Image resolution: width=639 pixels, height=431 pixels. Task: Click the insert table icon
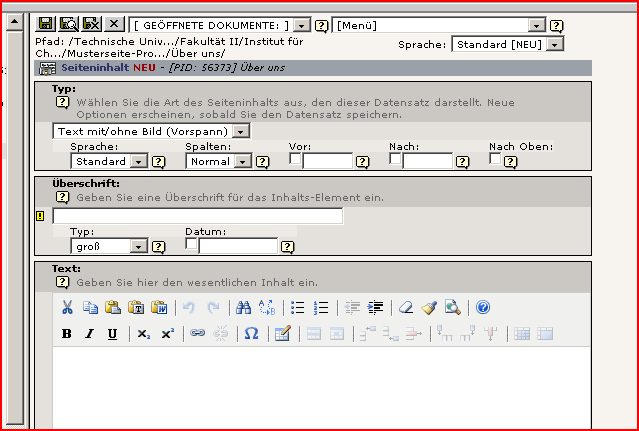(282, 334)
